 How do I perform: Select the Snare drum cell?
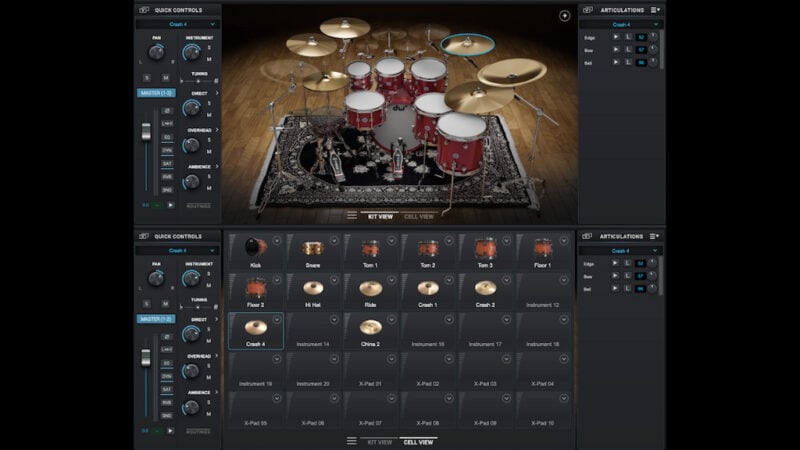(313, 252)
